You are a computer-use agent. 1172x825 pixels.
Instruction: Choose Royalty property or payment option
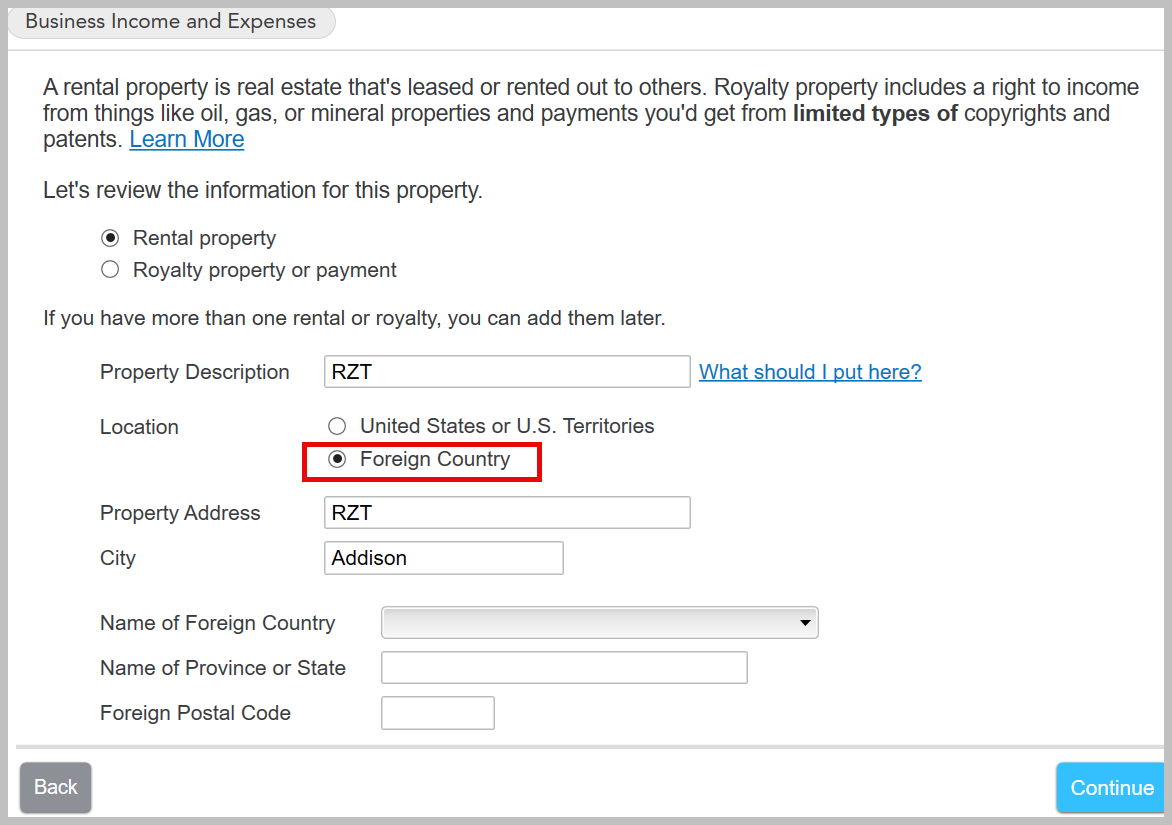pyautogui.click(x=111, y=270)
